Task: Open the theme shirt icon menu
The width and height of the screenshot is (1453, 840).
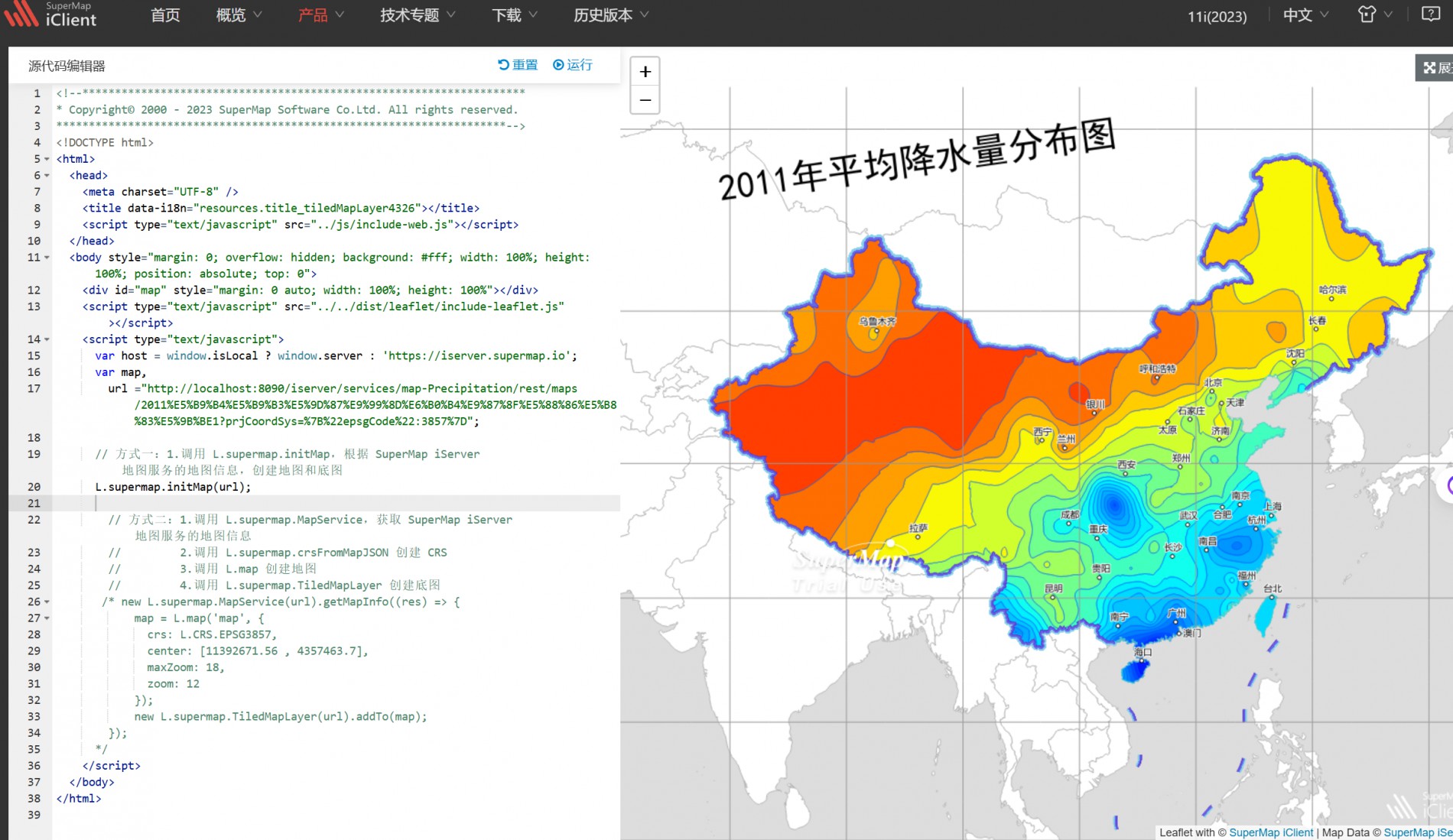Action: (1374, 15)
